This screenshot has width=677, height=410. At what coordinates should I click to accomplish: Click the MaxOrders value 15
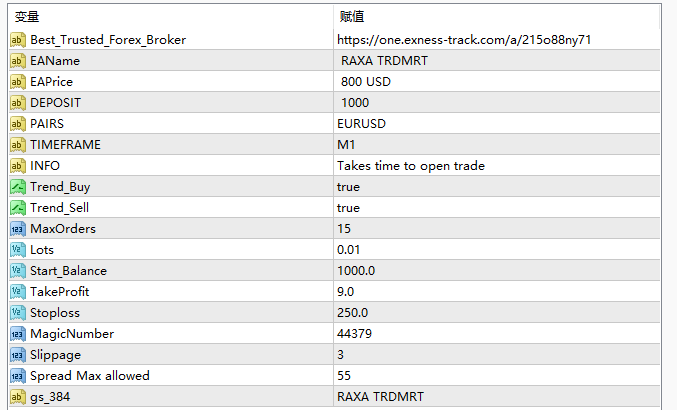pyautogui.click(x=344, y=229)
